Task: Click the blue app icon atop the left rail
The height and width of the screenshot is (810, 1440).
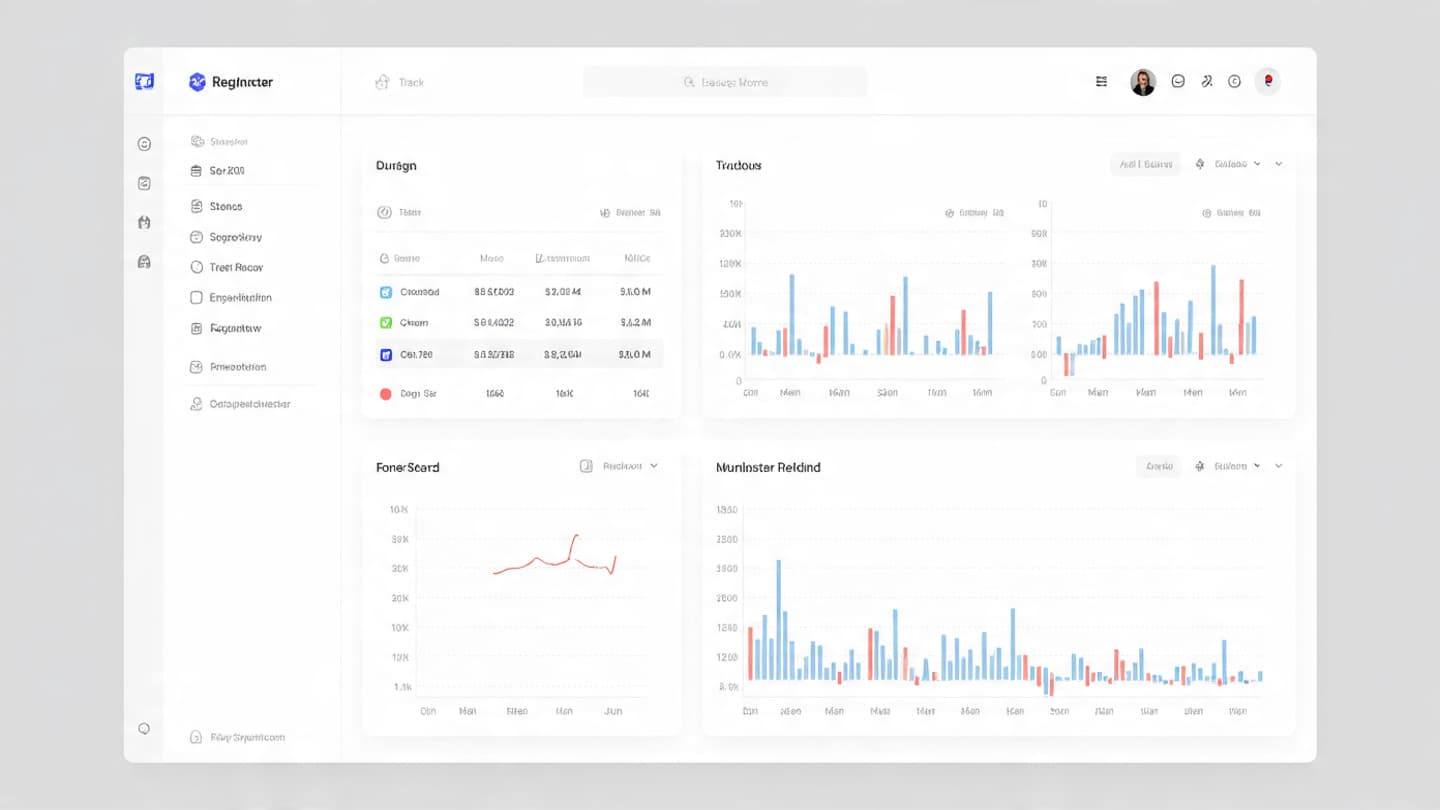Action: coord(144,81)
